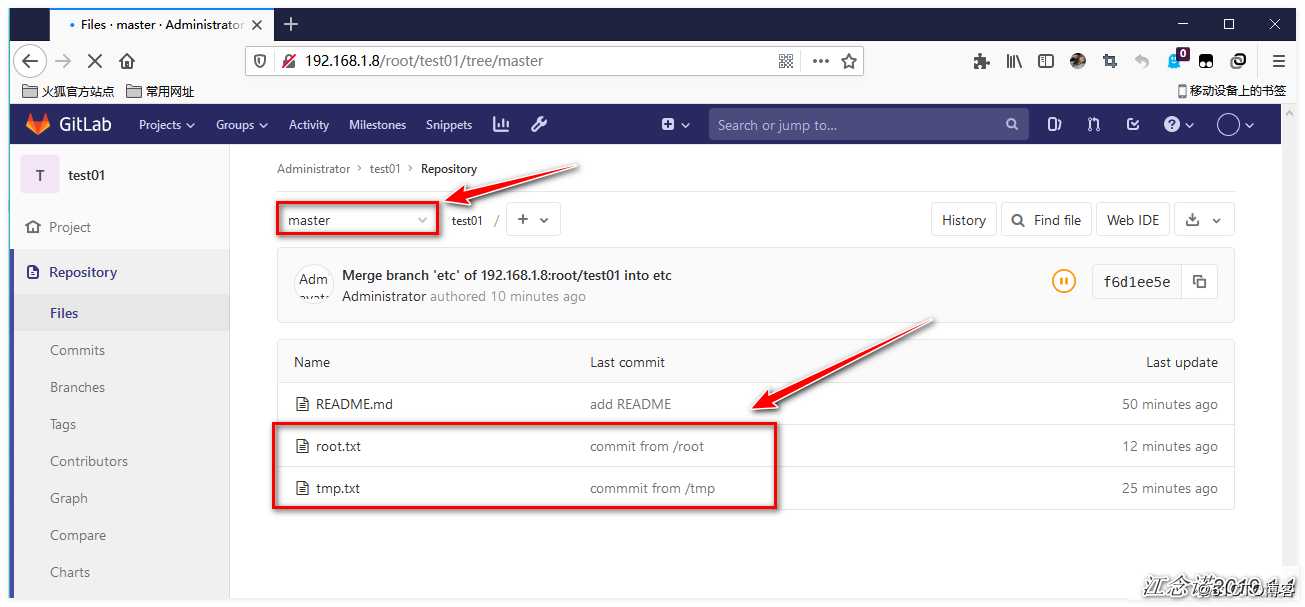Click the address bar URL
Image resolution: width=1305 pixels, height=607 pixels.
[424, 61]
